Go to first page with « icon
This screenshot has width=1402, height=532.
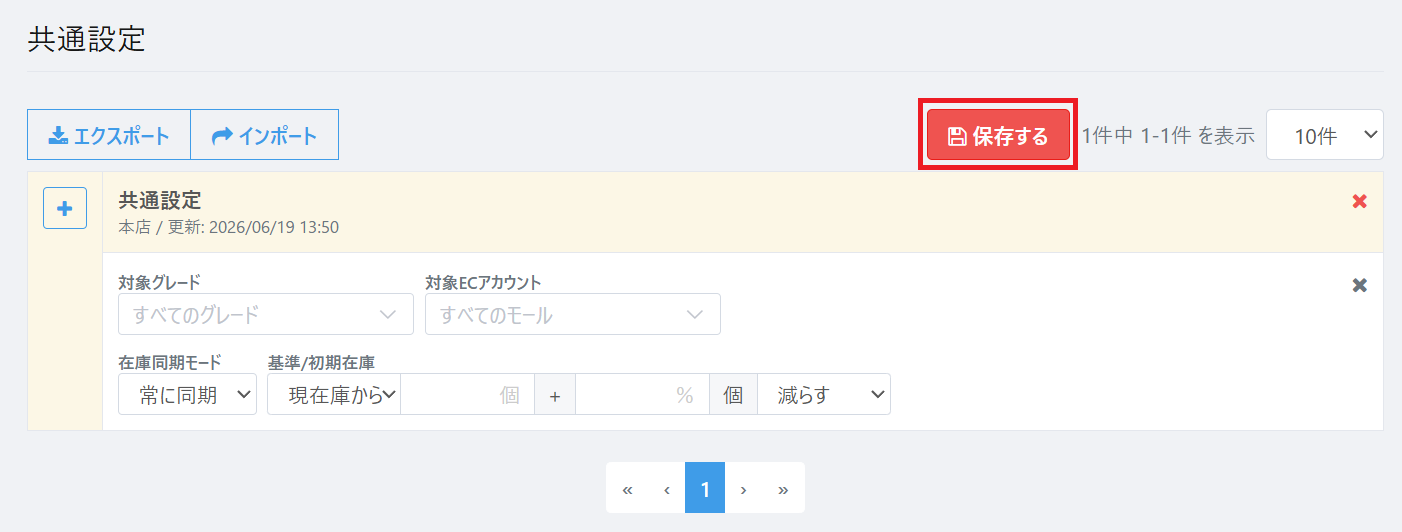(627, 488)
